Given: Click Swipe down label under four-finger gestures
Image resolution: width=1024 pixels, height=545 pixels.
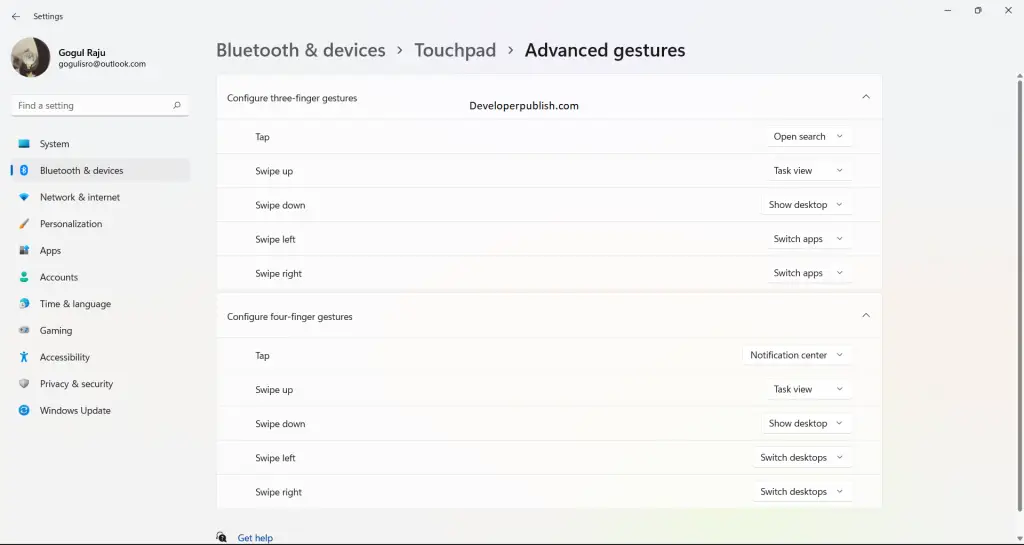Looking at the screenshot, I should point(280,424).
